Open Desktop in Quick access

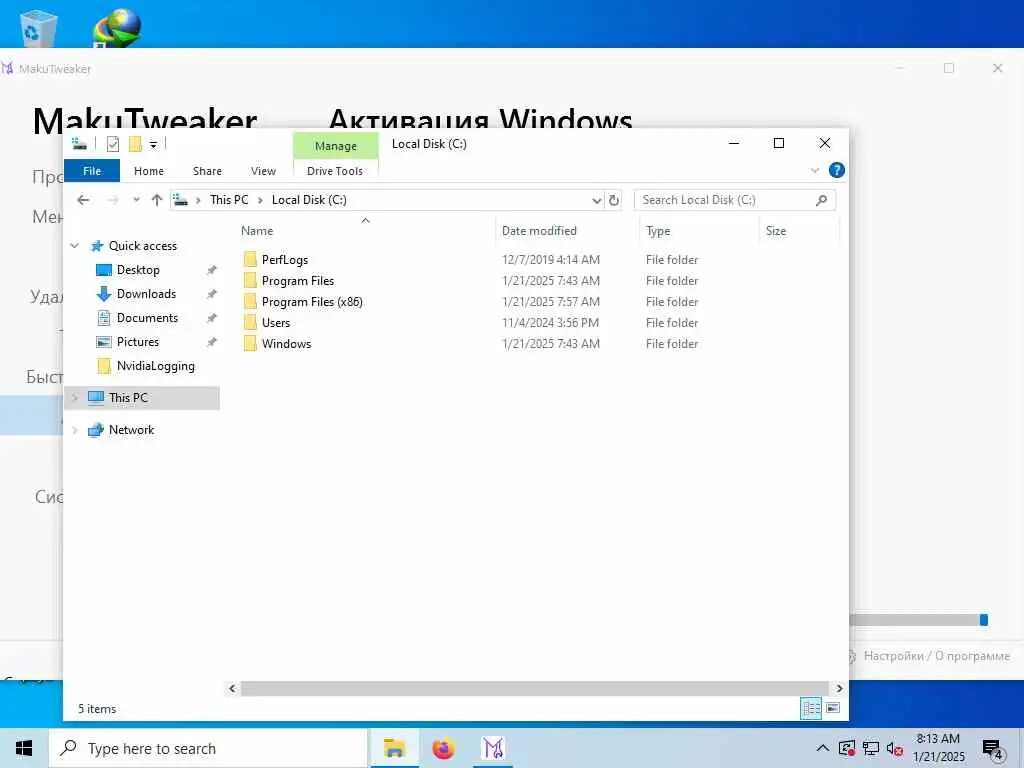(x=138, y=270)
